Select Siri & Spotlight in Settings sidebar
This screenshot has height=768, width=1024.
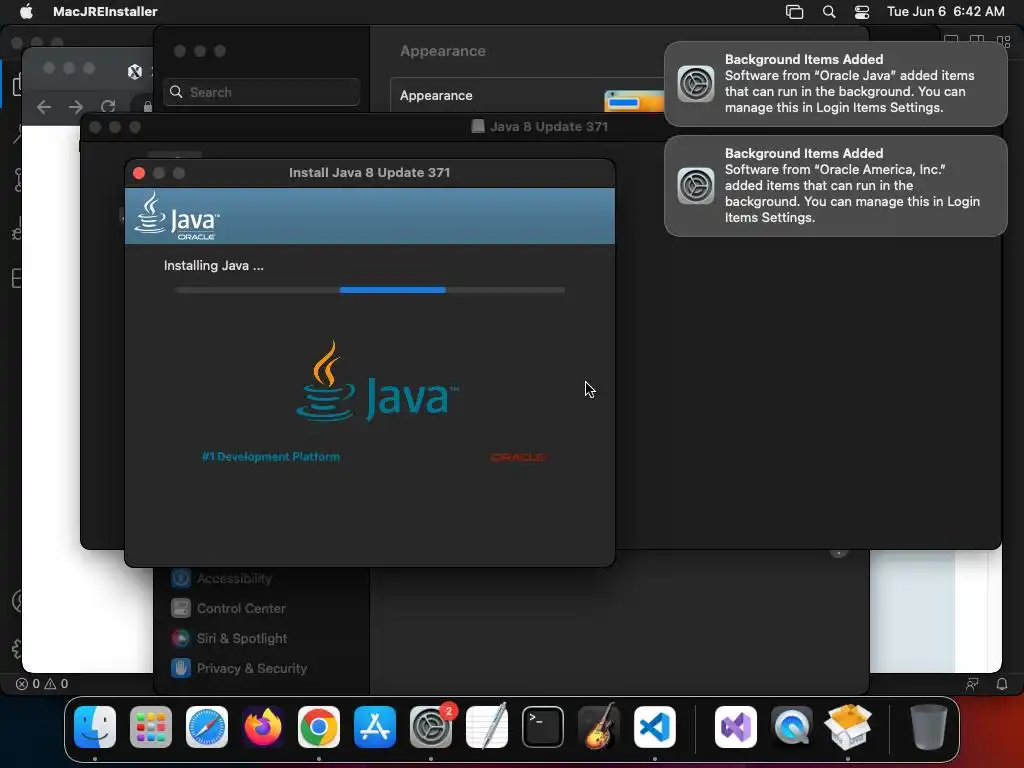click(229, 638)
